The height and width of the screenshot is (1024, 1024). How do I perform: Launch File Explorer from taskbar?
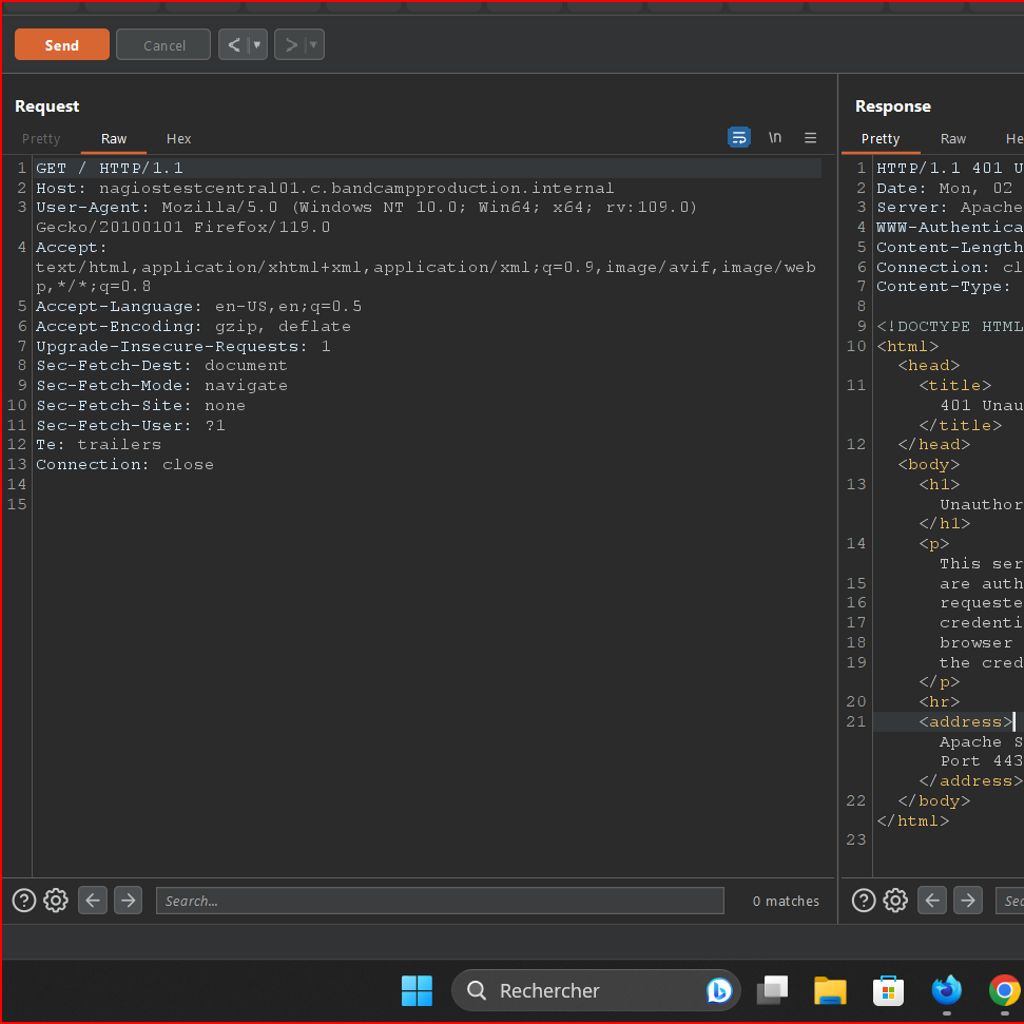(830, 990)
